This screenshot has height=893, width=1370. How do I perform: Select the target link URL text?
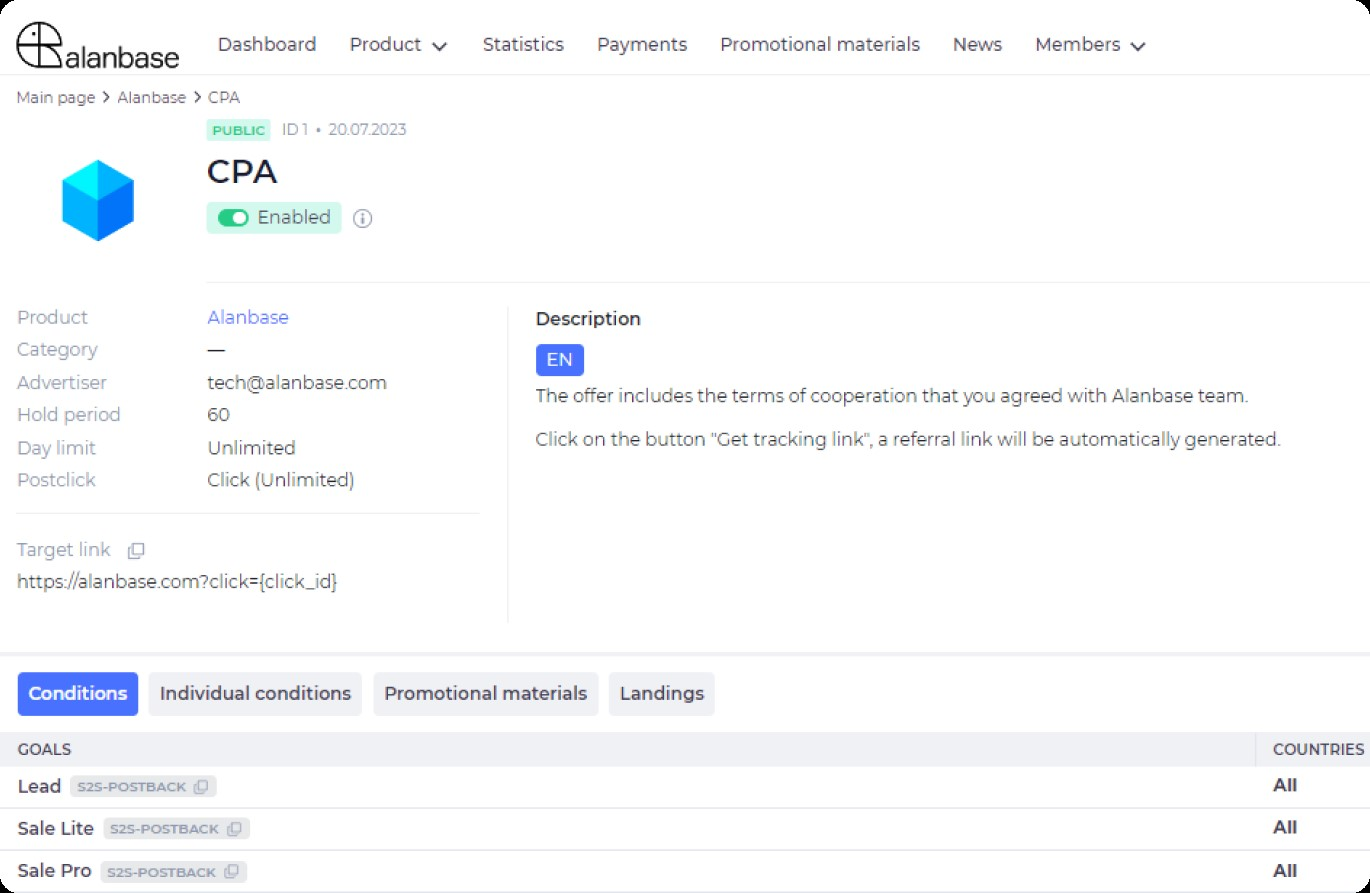pyautogui.click(x=177, y=581)
